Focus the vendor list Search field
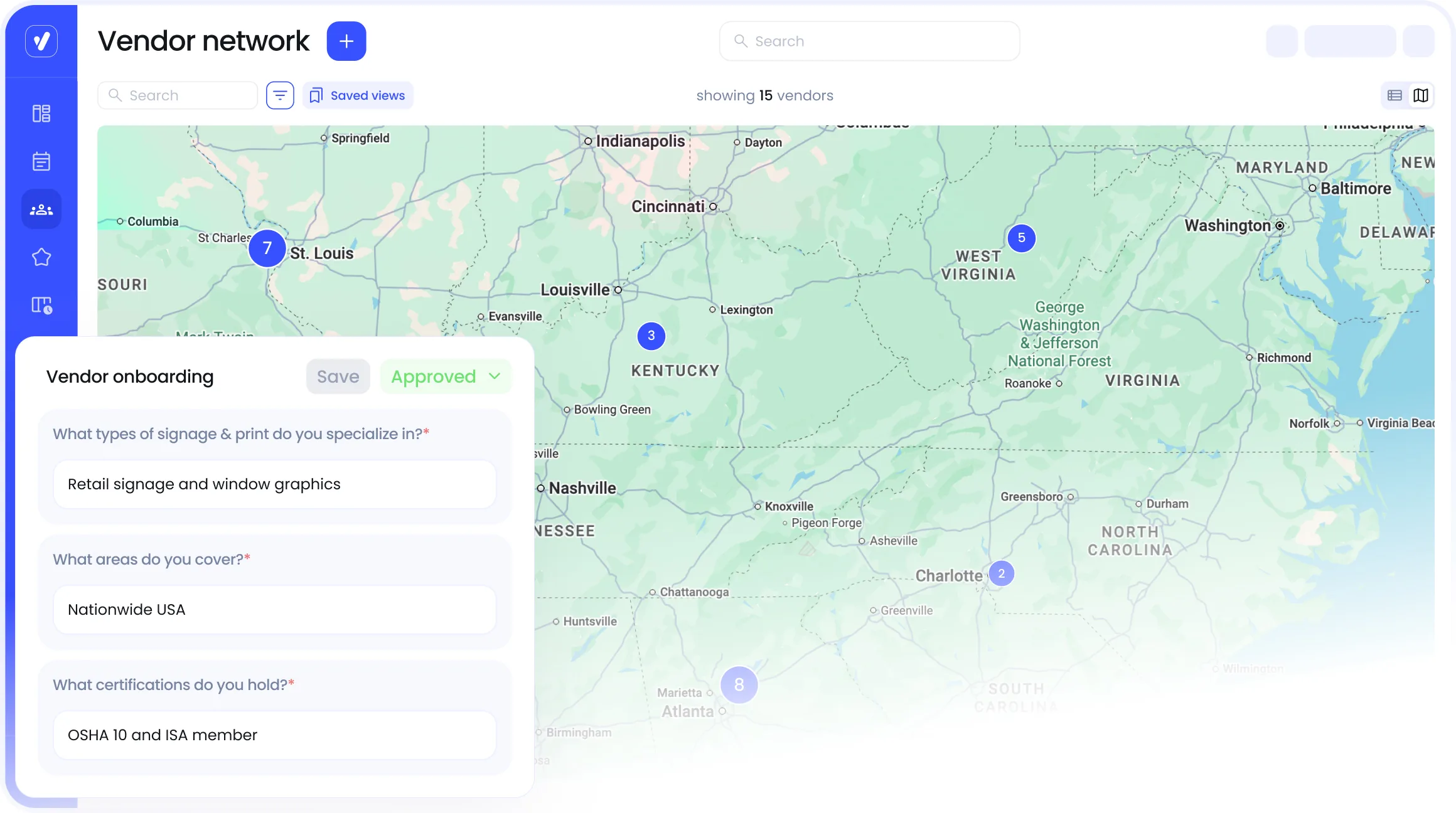The height and width of the screenshot is (813, 1456). click(x=178, y=95)
